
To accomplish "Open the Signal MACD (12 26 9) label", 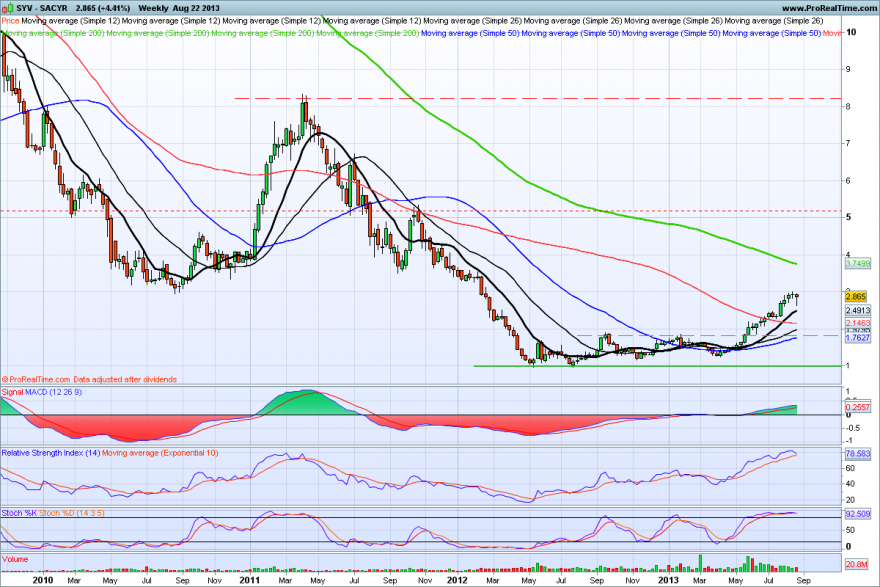I will click(42, 392).
